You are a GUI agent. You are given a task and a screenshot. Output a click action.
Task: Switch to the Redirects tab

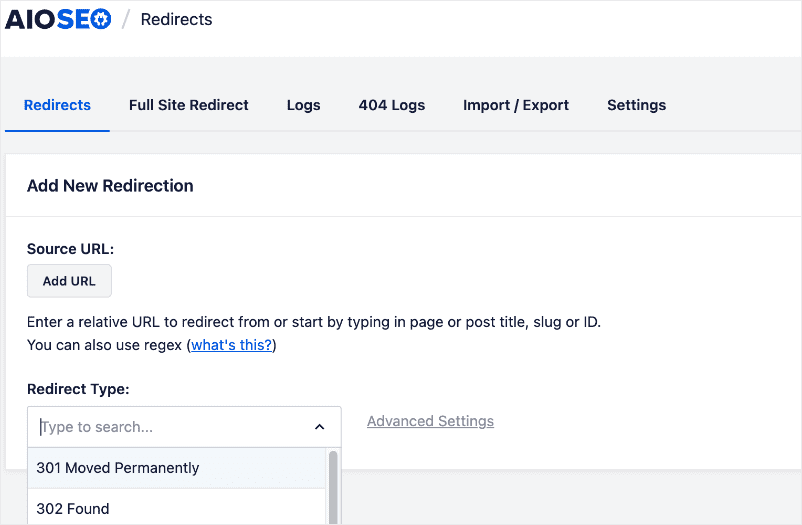(x=57, y=105)
